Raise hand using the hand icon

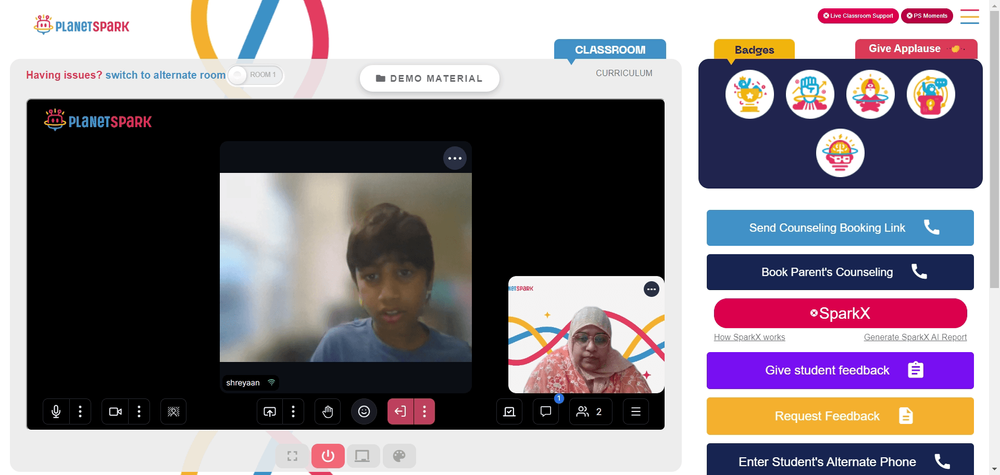(x=328, y=412)
